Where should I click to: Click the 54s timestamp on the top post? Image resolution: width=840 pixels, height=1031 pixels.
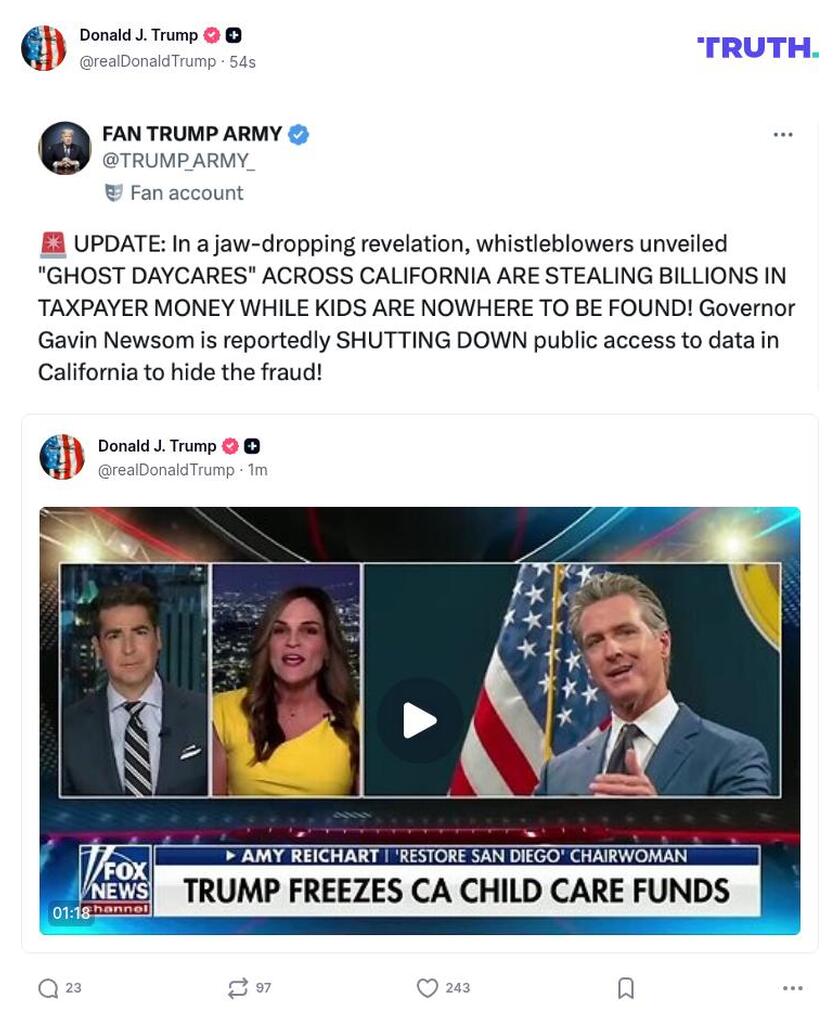(x=243, y=62)
